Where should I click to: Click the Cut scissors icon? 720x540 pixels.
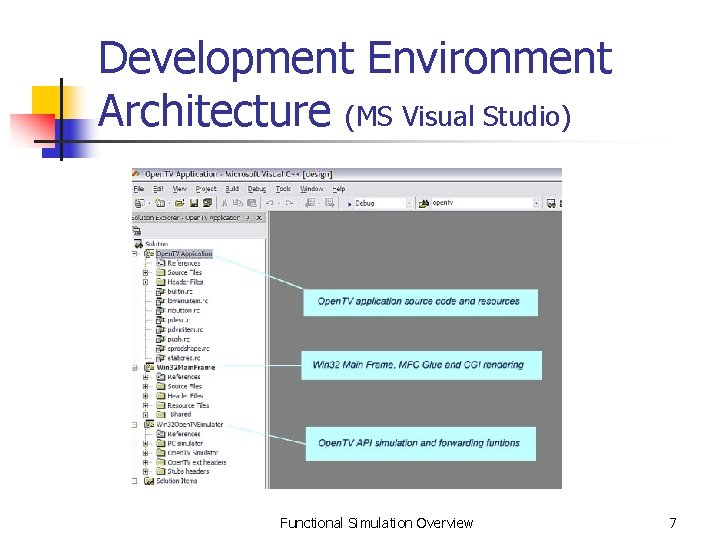224,203
